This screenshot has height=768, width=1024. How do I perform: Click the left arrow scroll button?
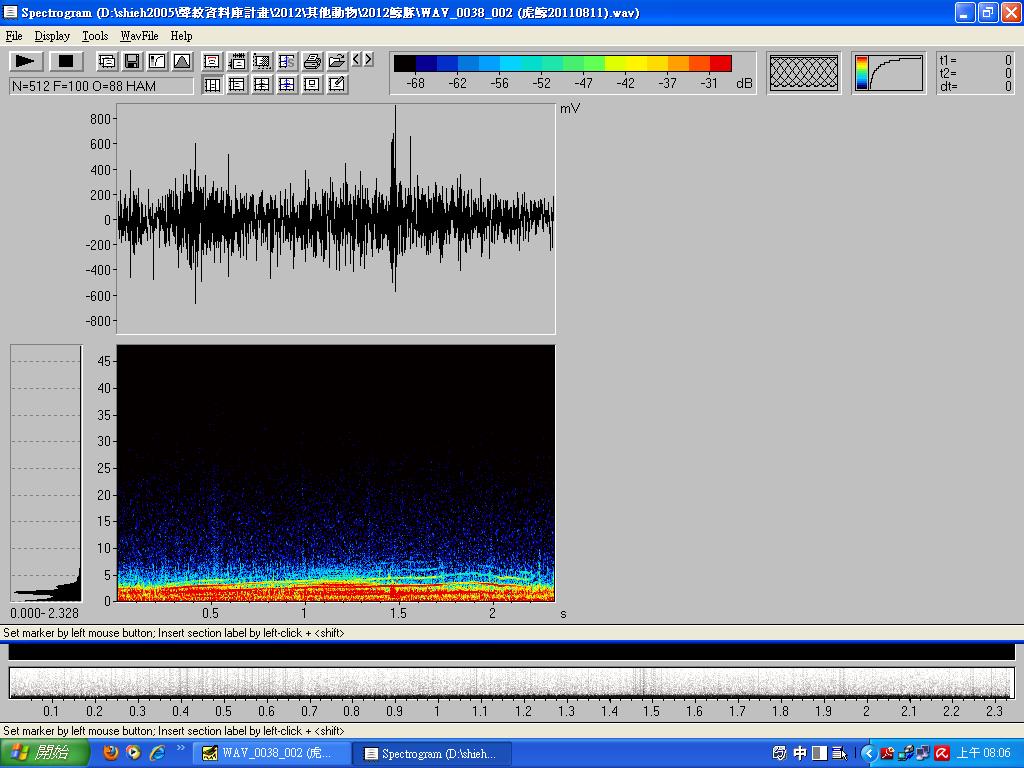pos(357,61)
